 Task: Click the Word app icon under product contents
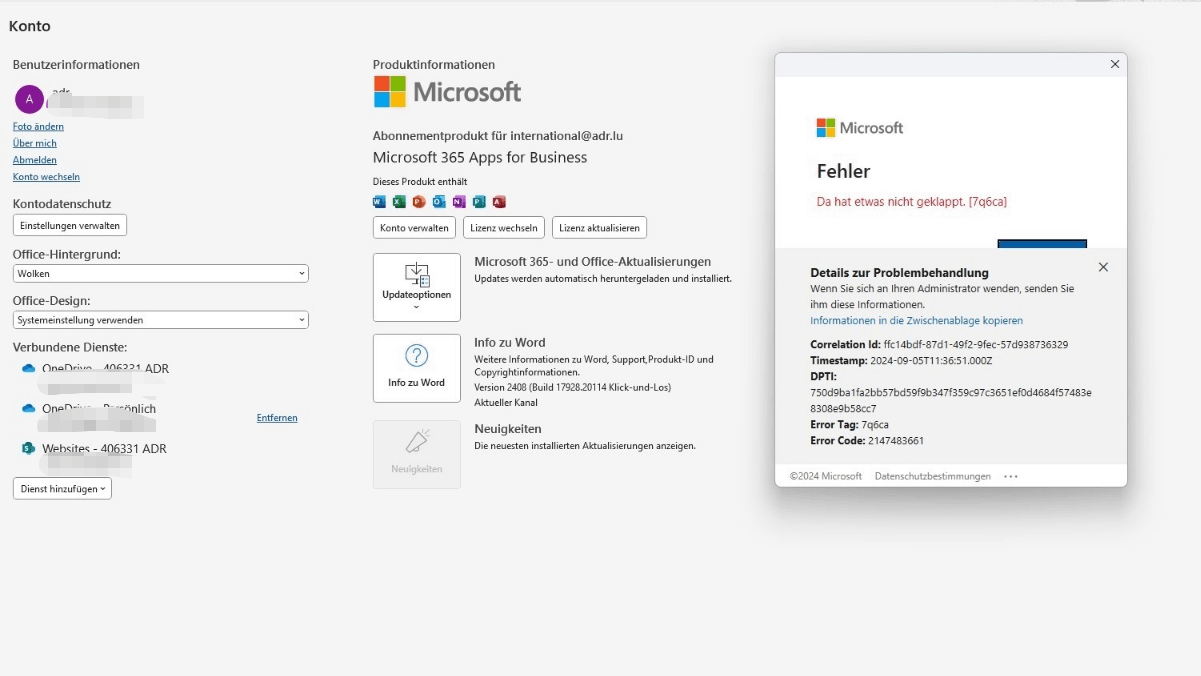pyautogui.click(x=379, y=202)
